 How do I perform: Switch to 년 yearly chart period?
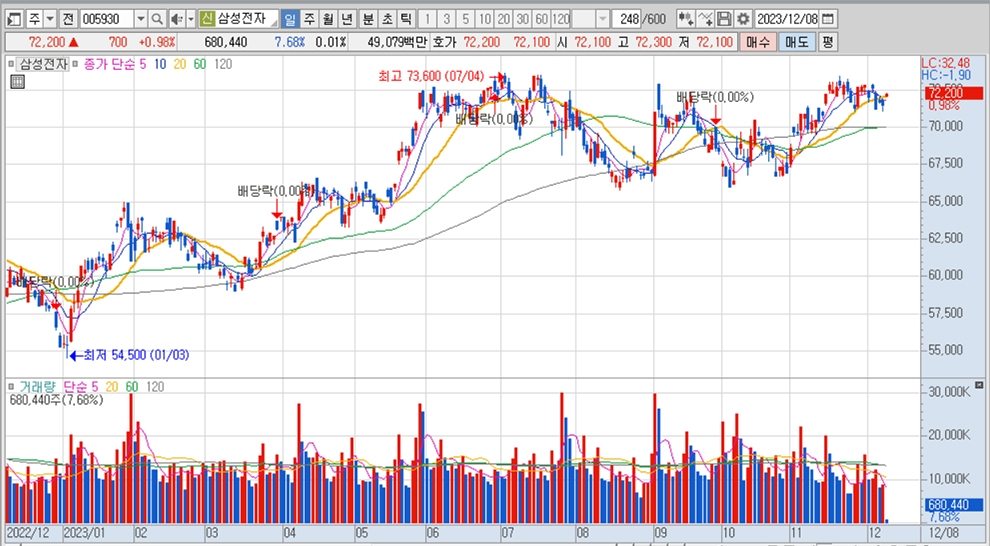[x=347, y=19]
